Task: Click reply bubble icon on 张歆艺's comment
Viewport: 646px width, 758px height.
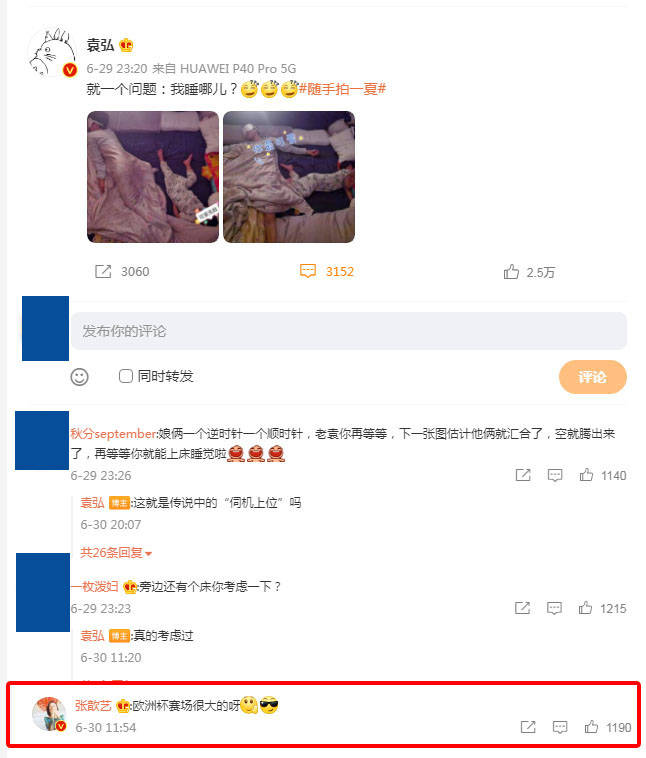Action: (x=560, y=727)
